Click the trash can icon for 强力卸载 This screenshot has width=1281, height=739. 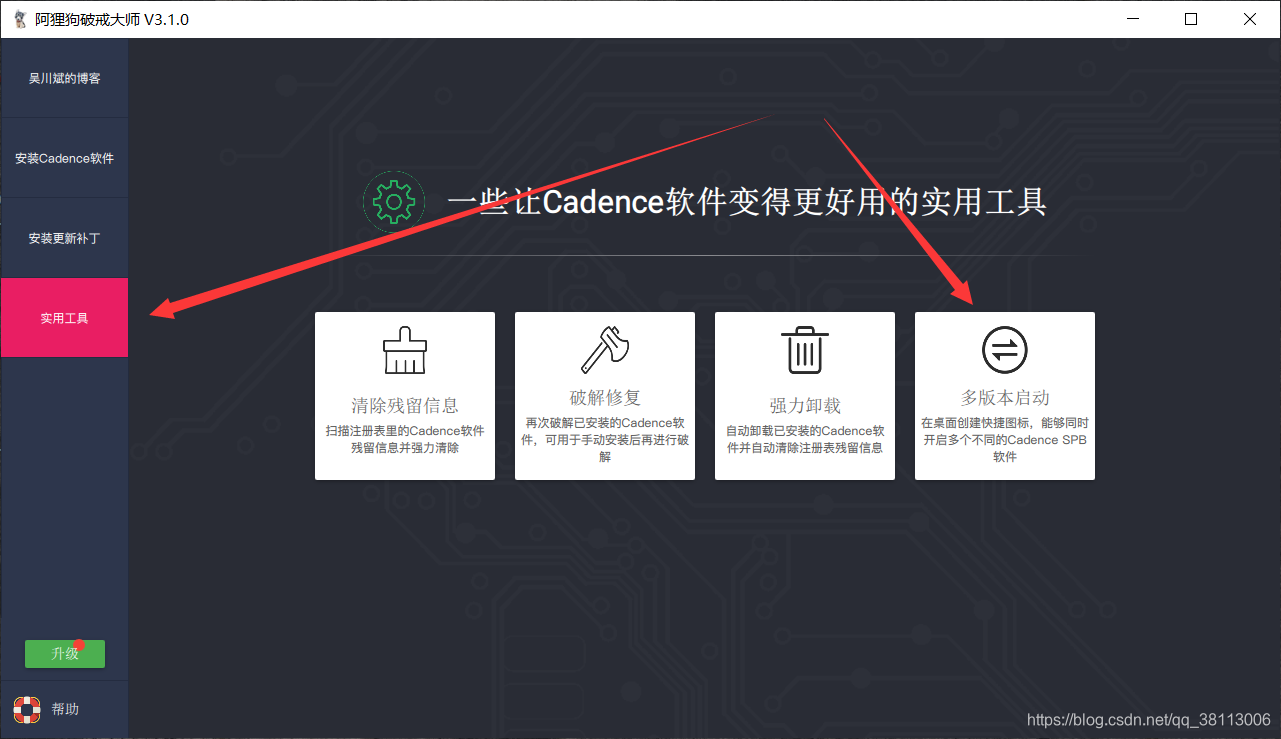coord(804,350)
